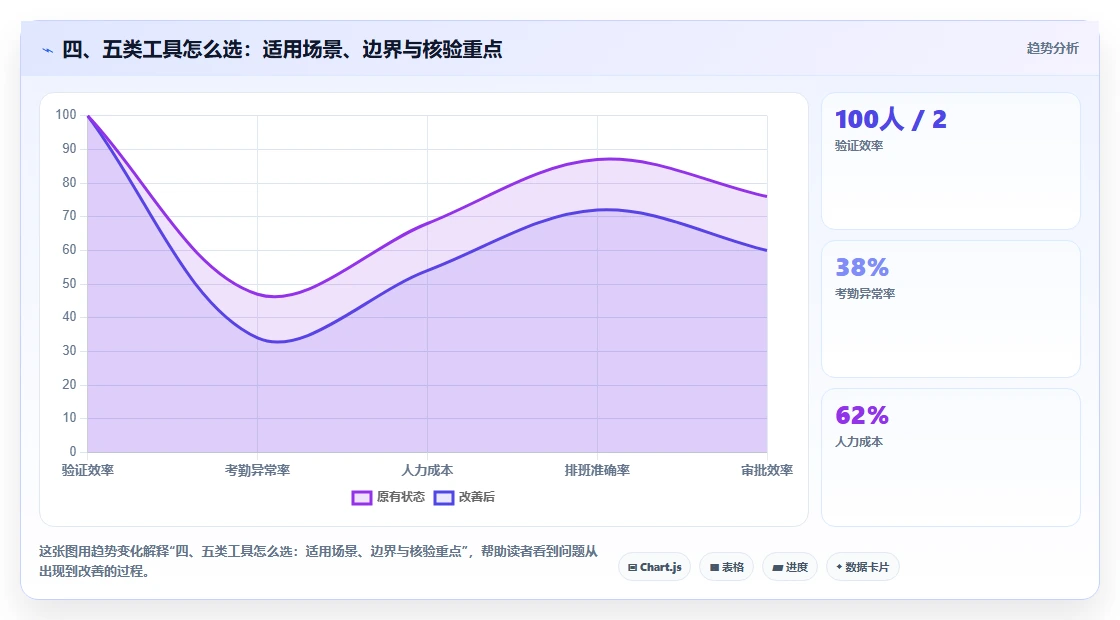Select the 进度 tag chip
Image resolution: width=1120 pixels, height=620 pixels.
(x=790, y=567)
